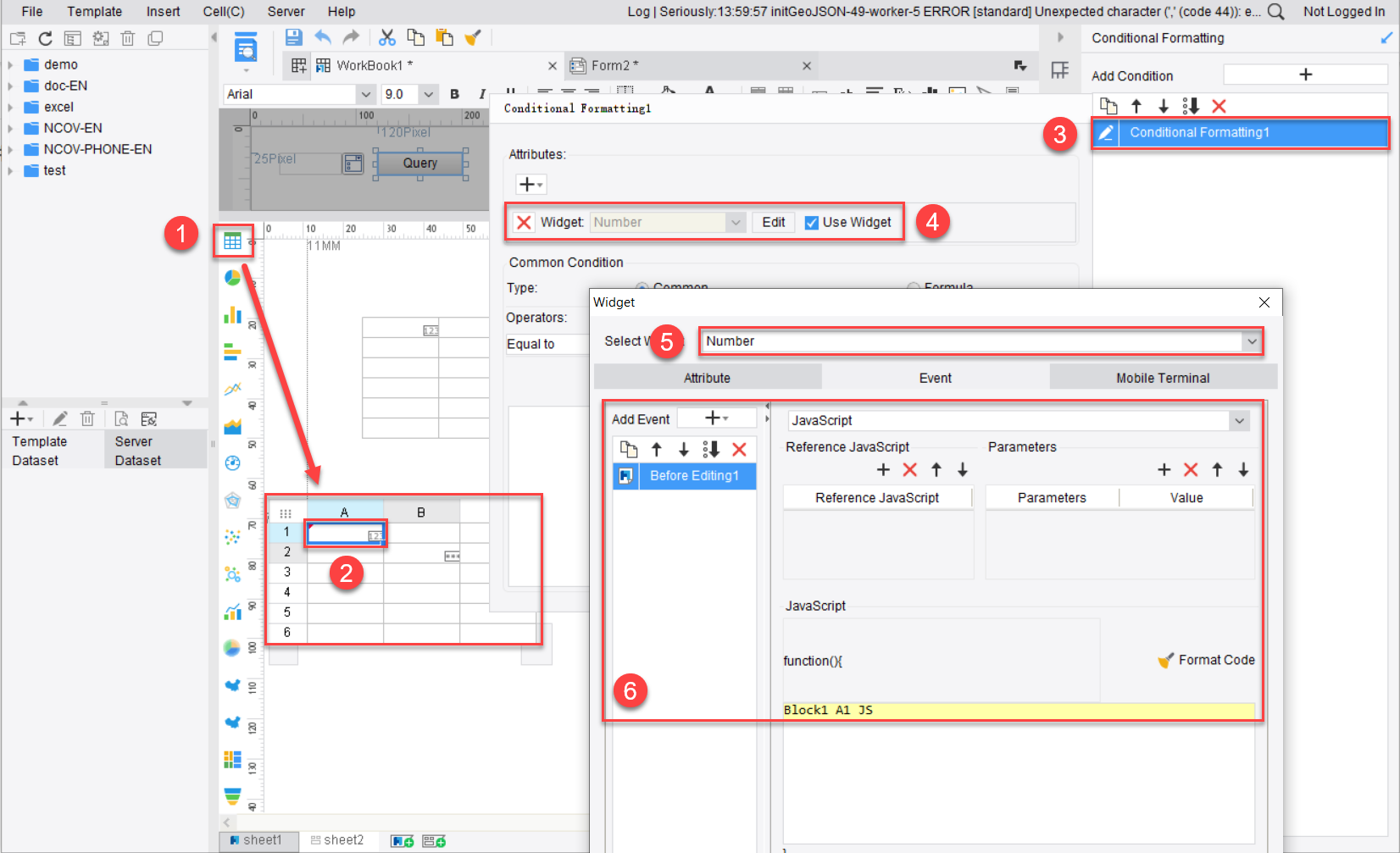Click the Save icon in toolbar
1400x853 pixels.
(x=293, y=37)
